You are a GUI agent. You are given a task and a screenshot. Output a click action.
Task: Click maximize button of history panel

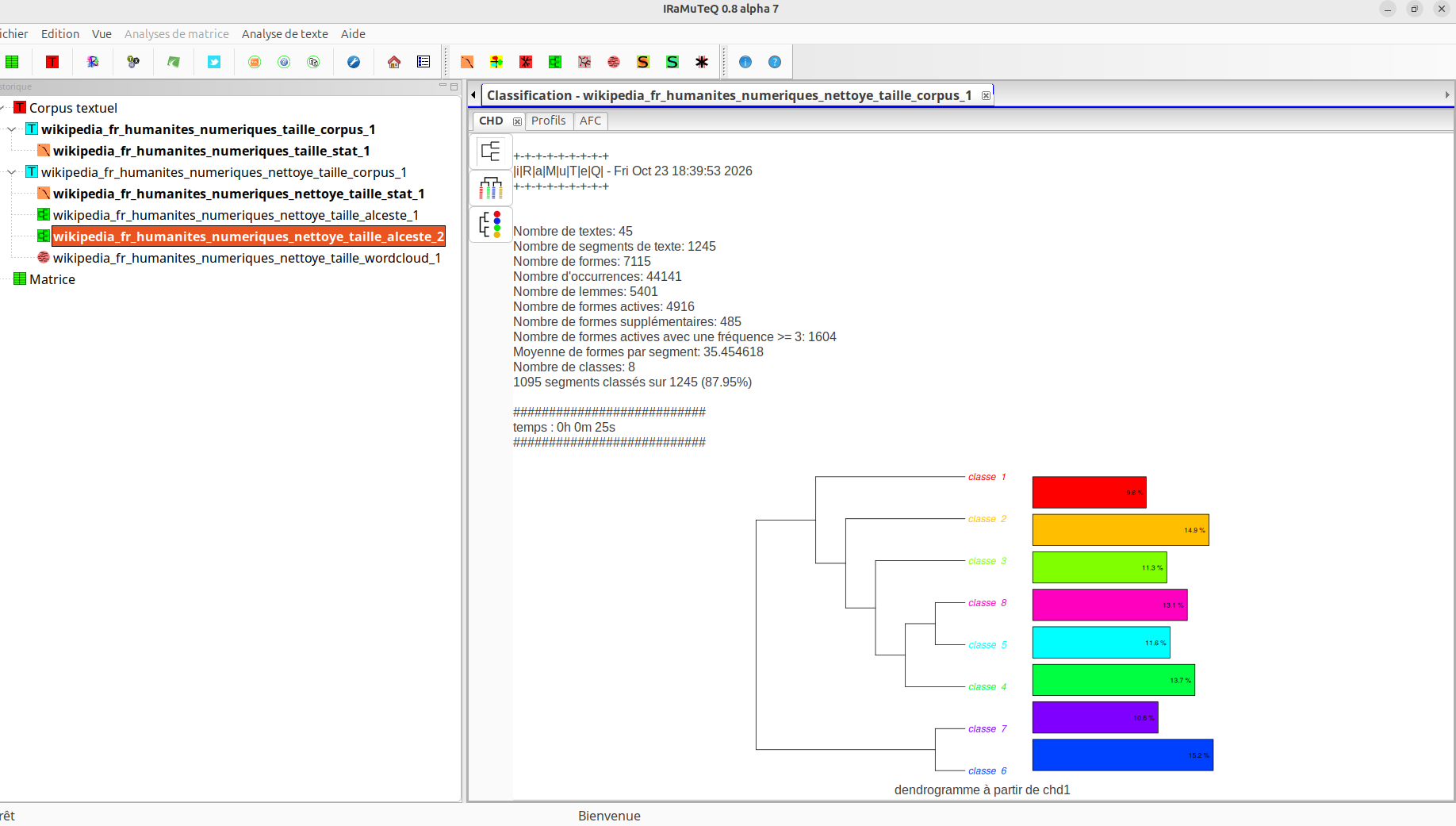pyautogui.click(x=454, y=86)
